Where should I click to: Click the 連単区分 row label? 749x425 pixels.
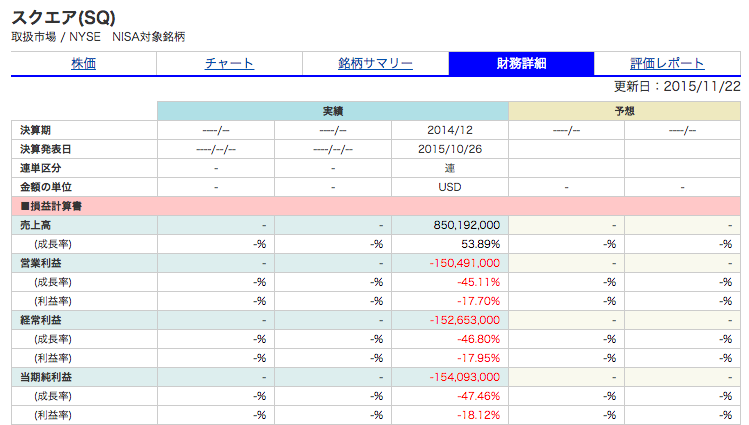pos(41,169)
